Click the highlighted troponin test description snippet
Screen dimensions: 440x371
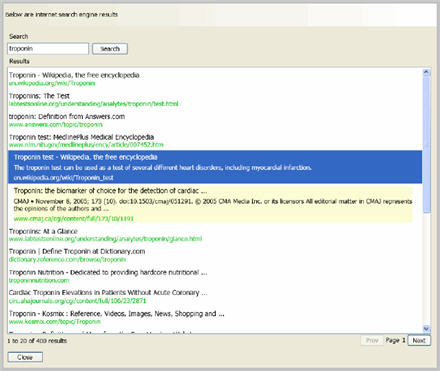pos(163,167)
